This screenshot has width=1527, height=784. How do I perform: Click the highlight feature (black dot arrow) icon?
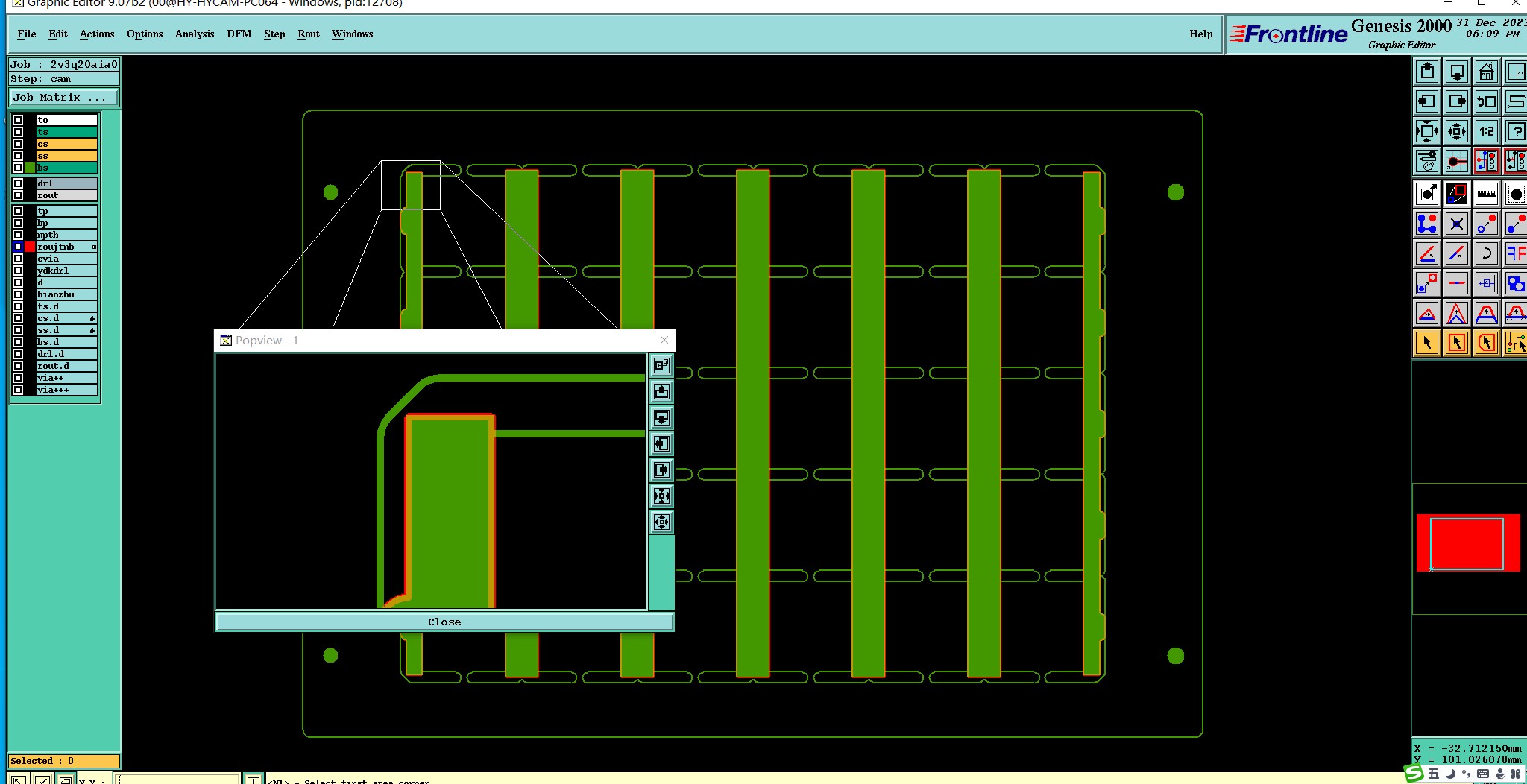(1427, 195)
